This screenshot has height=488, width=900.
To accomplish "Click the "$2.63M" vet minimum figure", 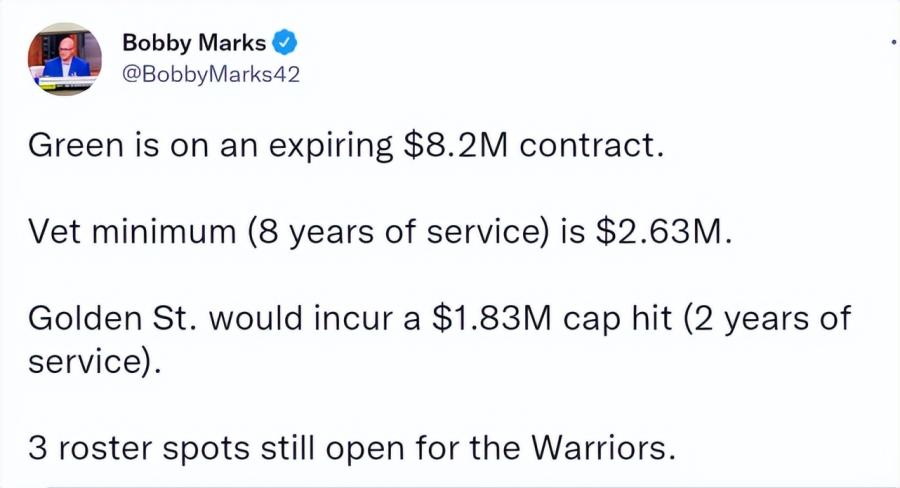I will [x=664, y=231].
